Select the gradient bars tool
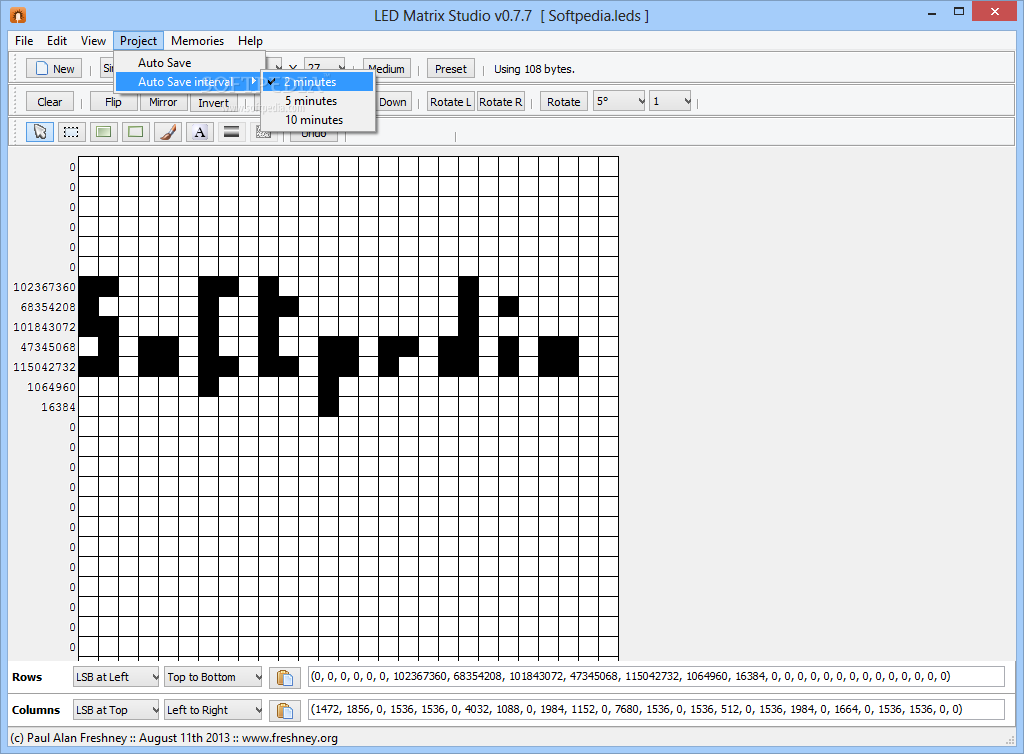This screenshot has height=754, width=1024. pos(231,133)
